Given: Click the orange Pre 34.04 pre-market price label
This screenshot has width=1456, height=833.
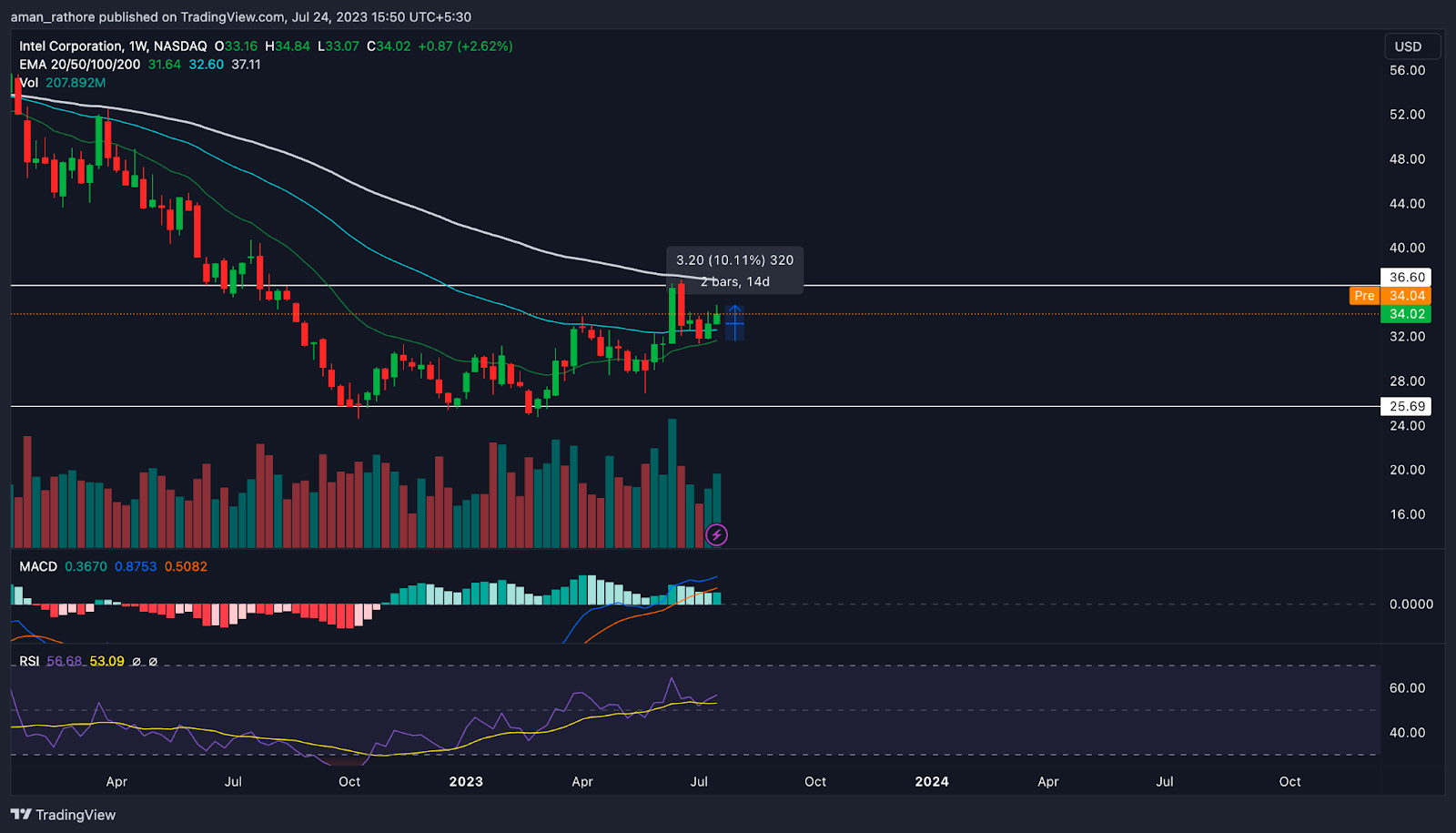Looking at the screenshot, I should point(1390,296).
